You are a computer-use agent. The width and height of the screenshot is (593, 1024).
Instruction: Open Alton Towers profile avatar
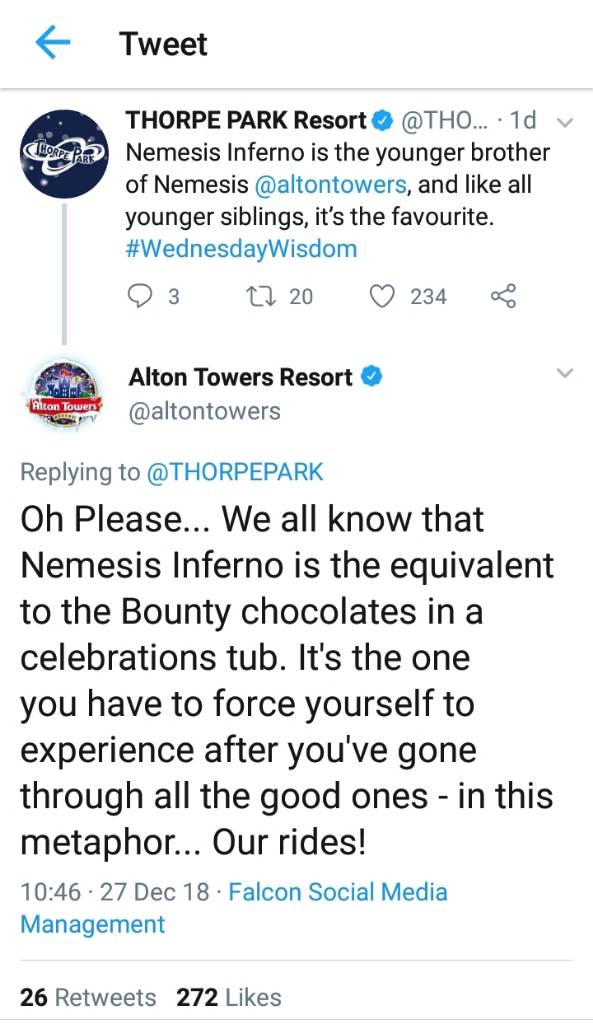[64, 393]
